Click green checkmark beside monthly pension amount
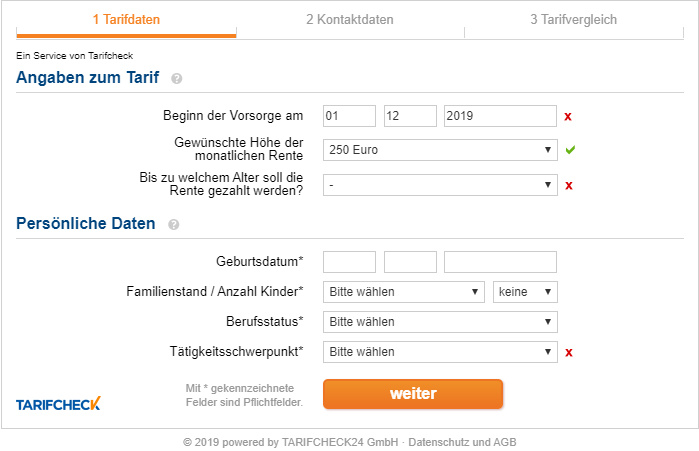Screen dimensions: 699x451 pyautogui.click(x=570, y=150)
